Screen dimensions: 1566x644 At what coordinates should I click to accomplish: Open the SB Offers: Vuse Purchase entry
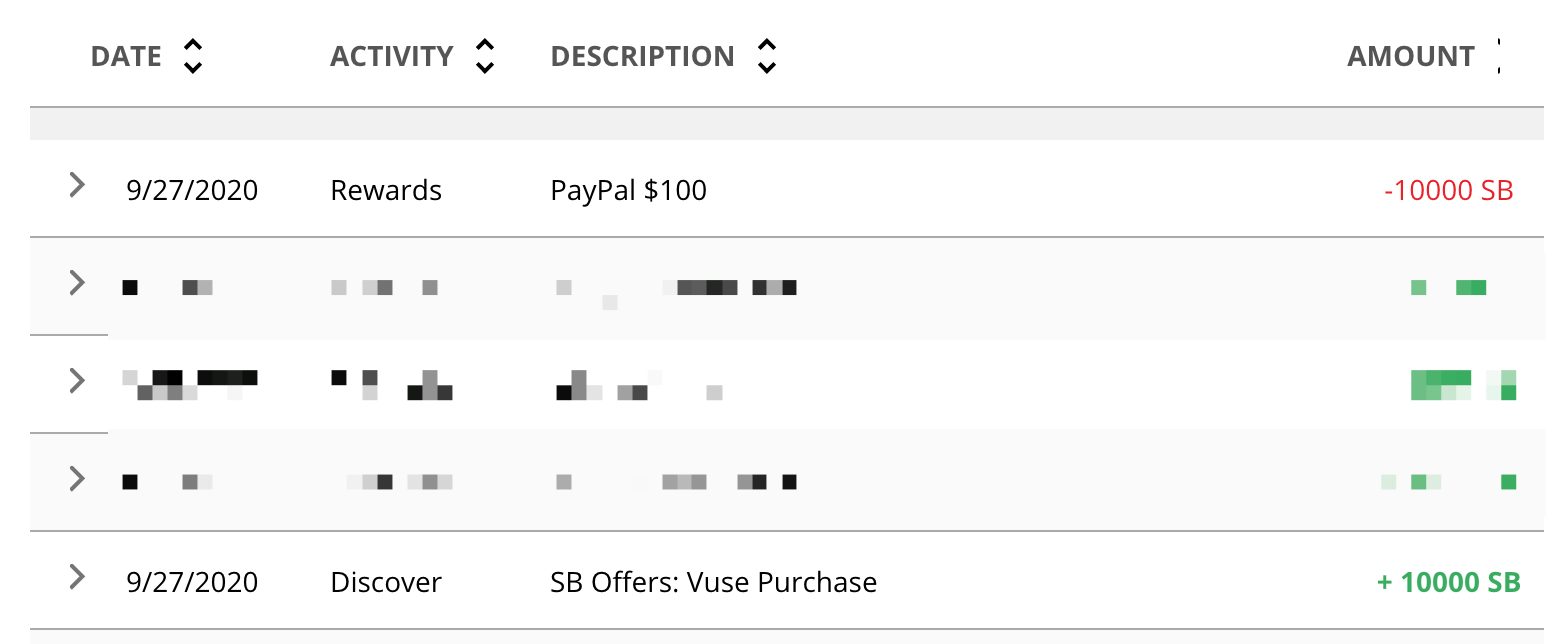pyautogui.click(x=713, y=581)
